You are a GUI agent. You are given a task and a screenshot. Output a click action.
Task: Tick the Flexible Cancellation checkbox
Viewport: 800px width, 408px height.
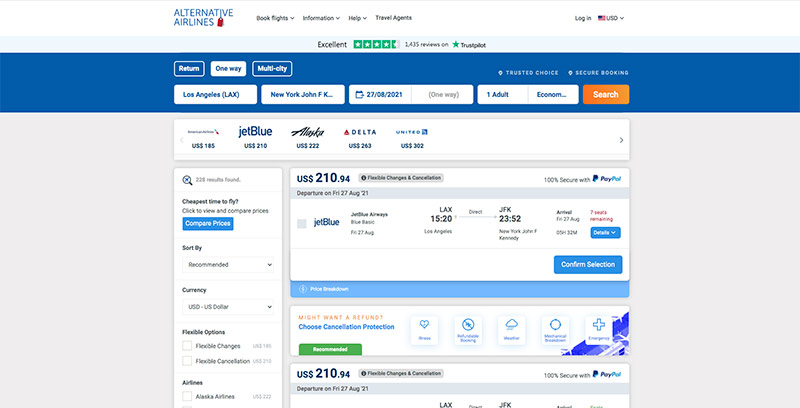tap(187, 361)
